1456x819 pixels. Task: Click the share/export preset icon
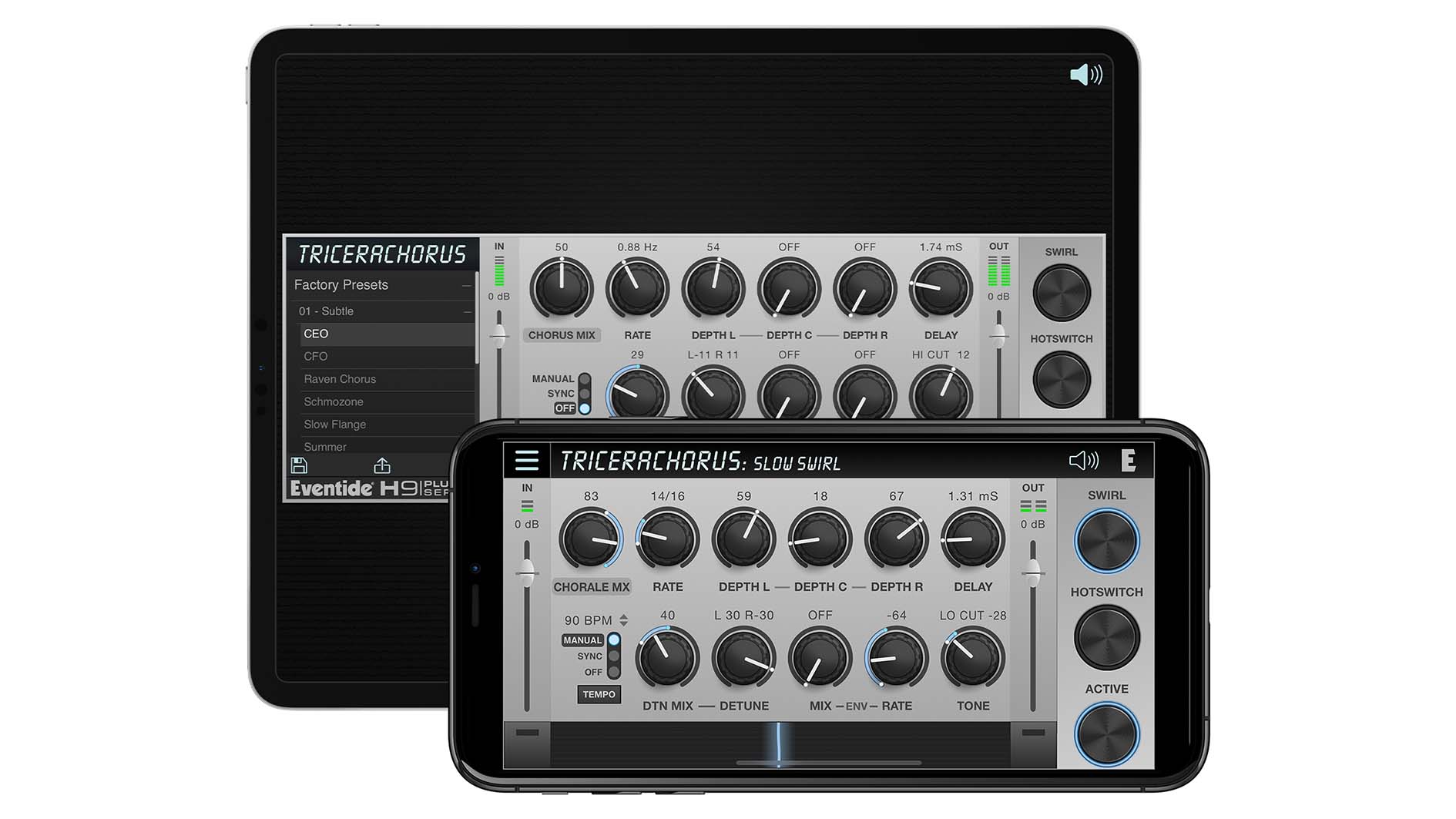coord(383,465)
